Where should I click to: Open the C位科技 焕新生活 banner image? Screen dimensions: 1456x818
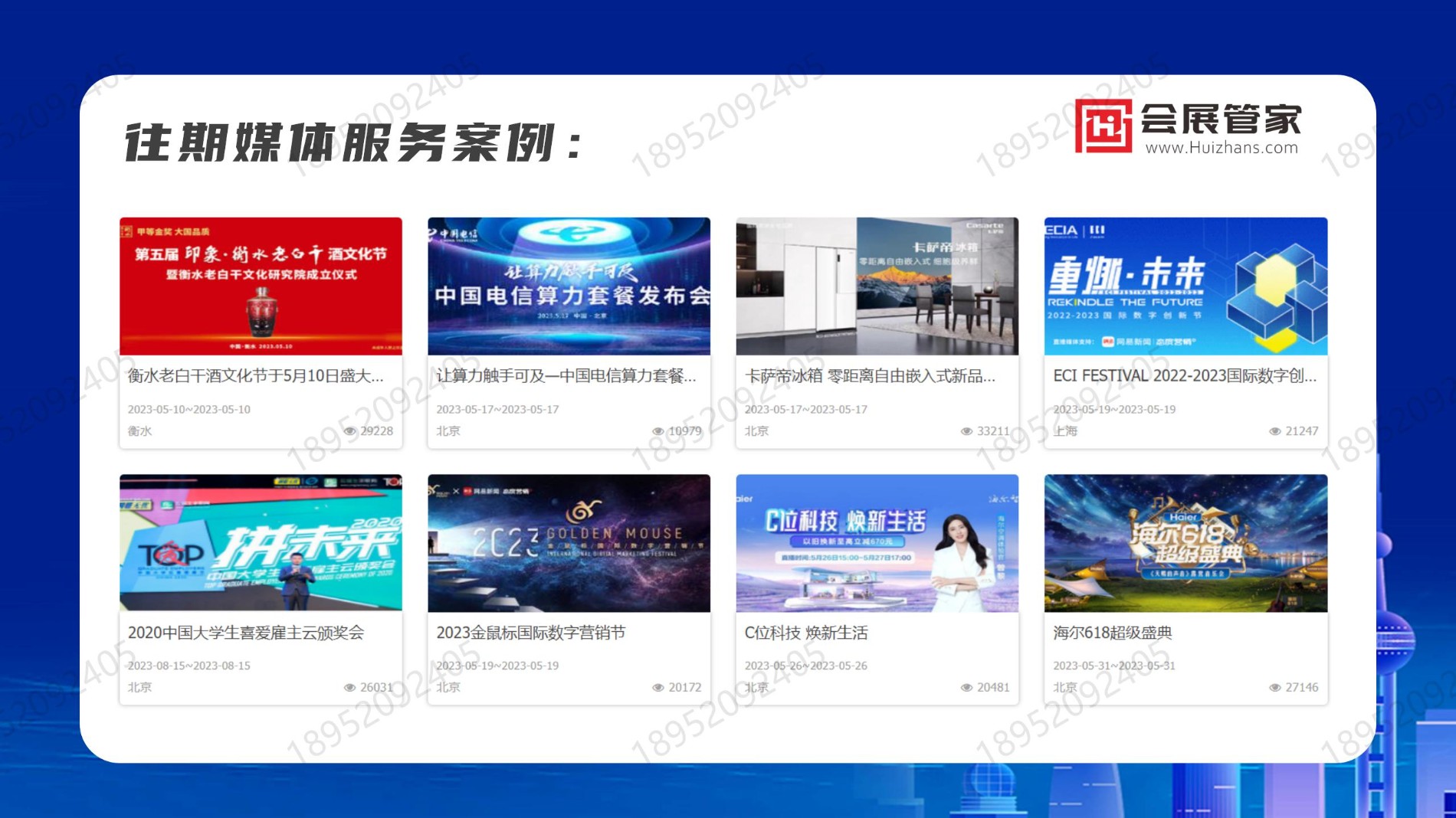[877, 542]
